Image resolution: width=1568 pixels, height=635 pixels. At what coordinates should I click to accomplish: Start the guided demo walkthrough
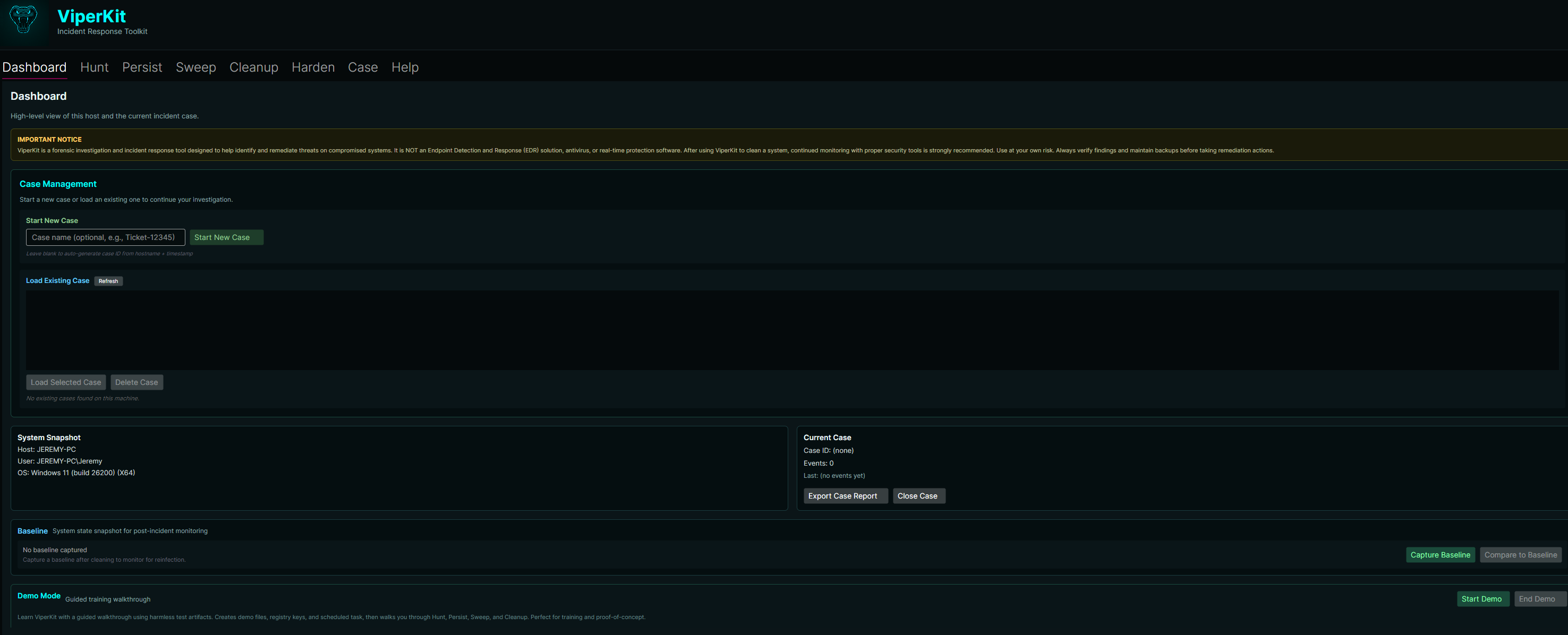coord(1482,598)
